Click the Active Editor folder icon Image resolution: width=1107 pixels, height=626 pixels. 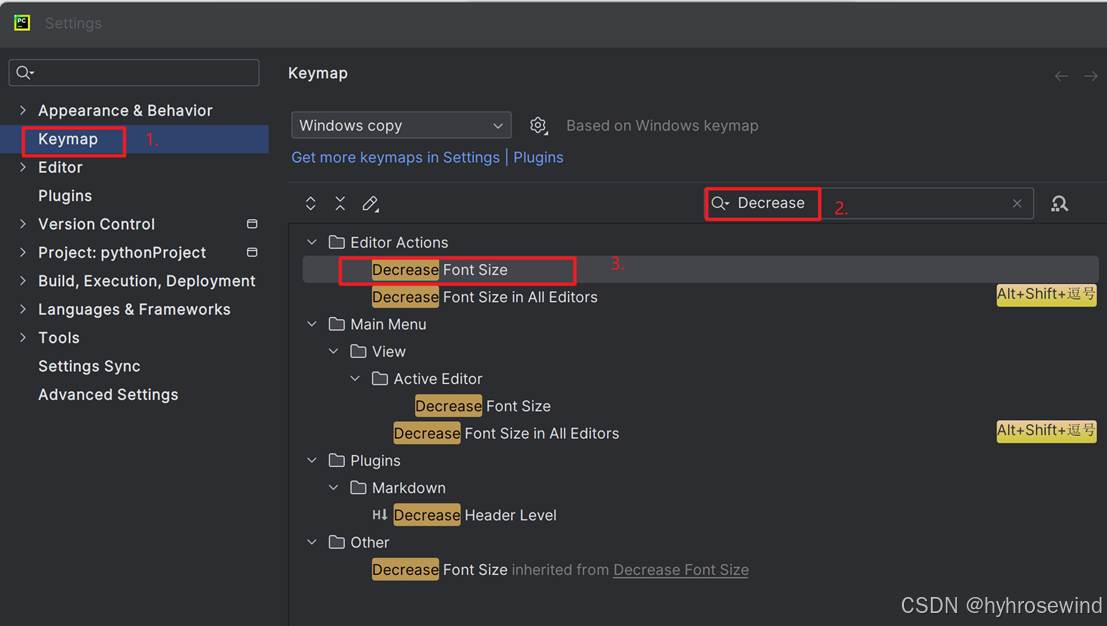[380, 378]
